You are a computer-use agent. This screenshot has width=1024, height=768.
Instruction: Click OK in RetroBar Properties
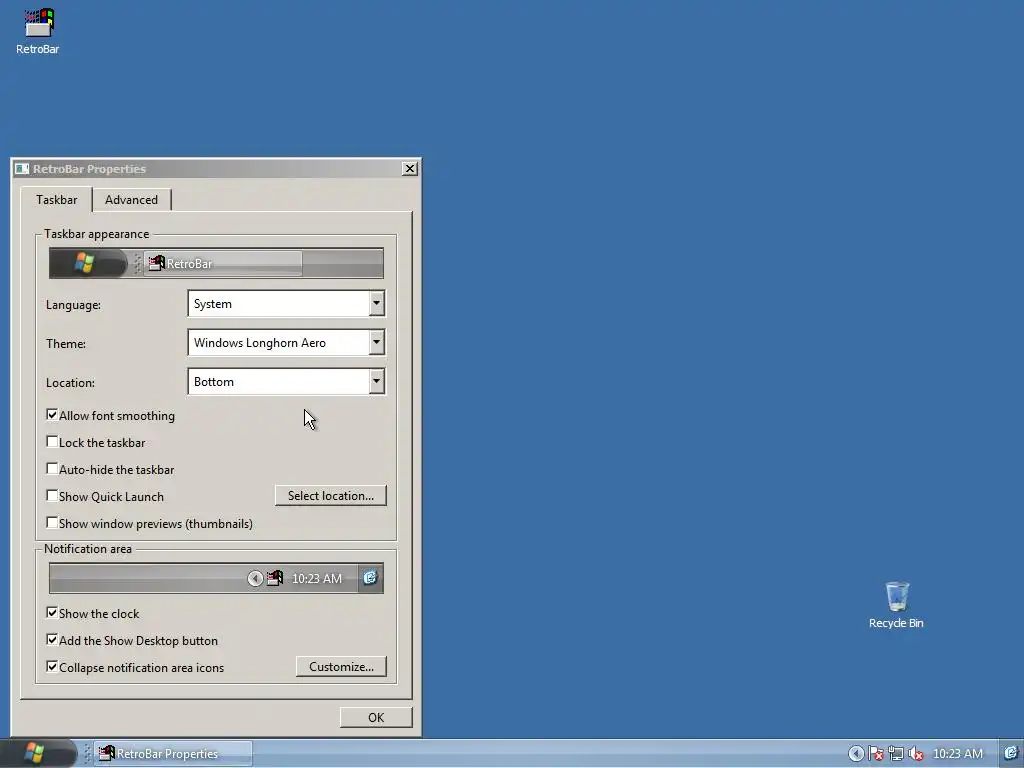point(376,717)
